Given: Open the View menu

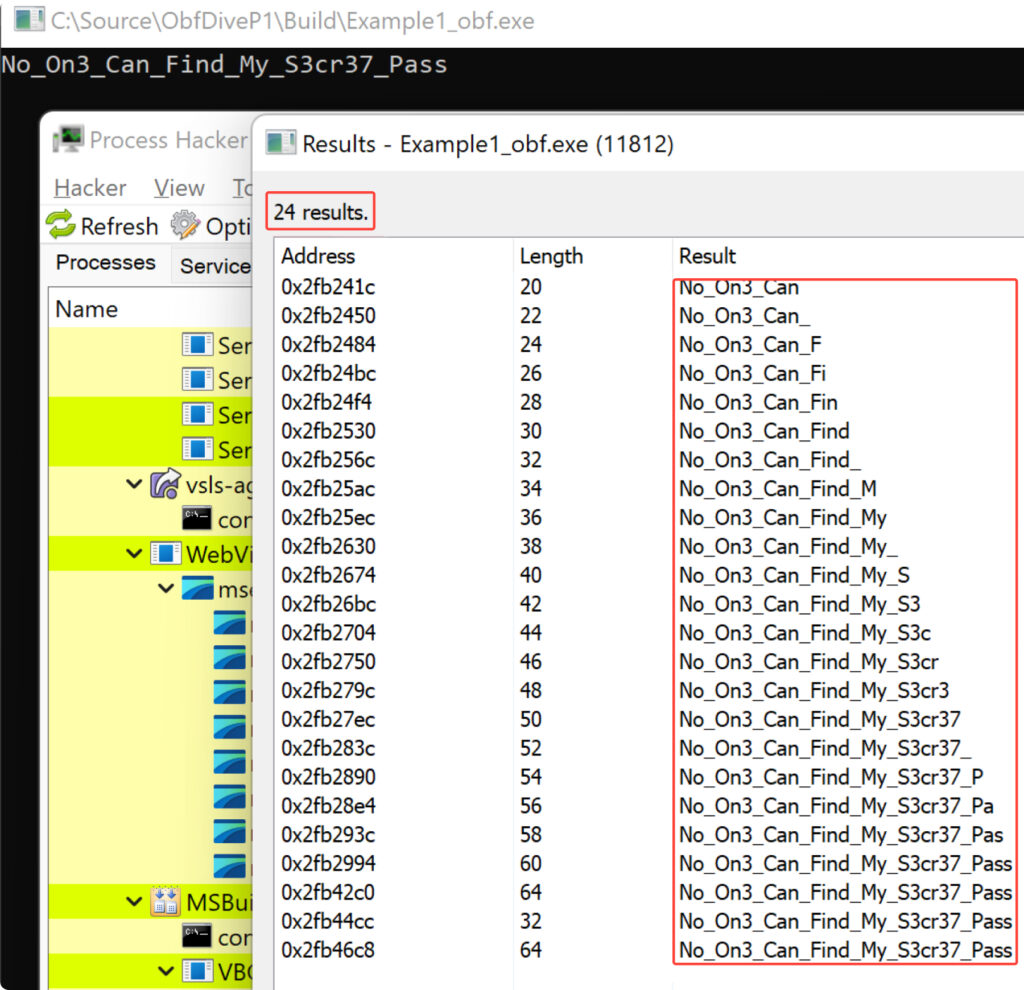Looking at the screenshot, I should click(x=179, y=188).
